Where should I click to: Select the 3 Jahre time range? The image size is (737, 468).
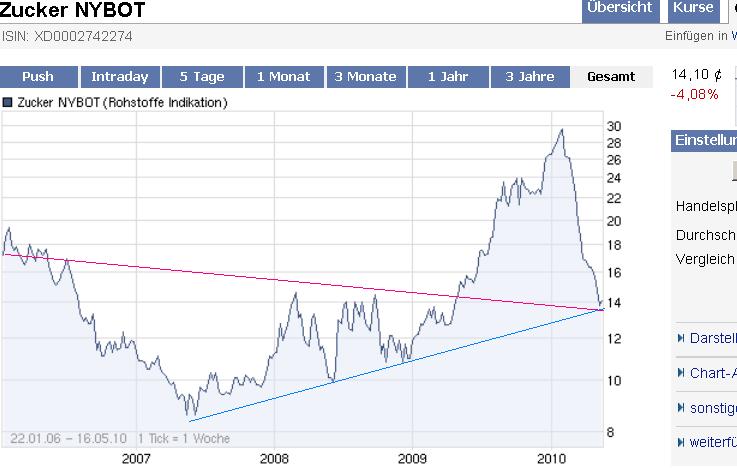(x=528, y=77)
